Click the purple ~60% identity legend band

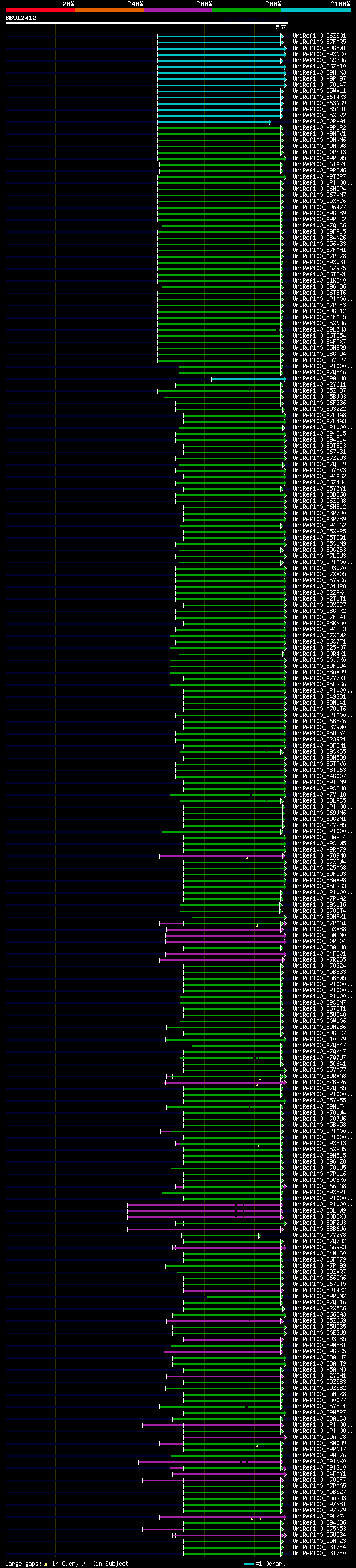pyautogui.click(x=179, y=11)
